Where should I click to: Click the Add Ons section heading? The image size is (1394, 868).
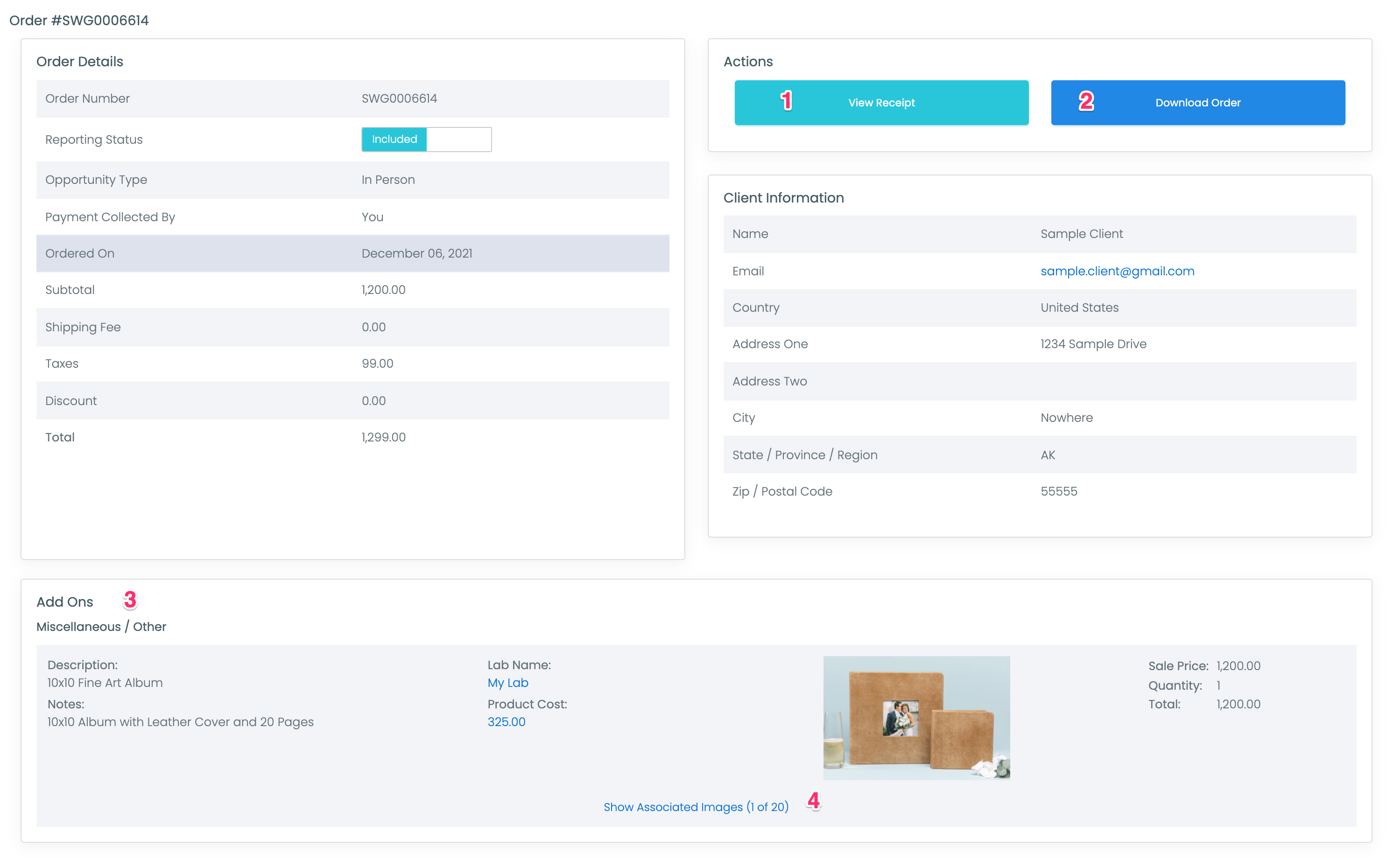click(x=64, y=602)
